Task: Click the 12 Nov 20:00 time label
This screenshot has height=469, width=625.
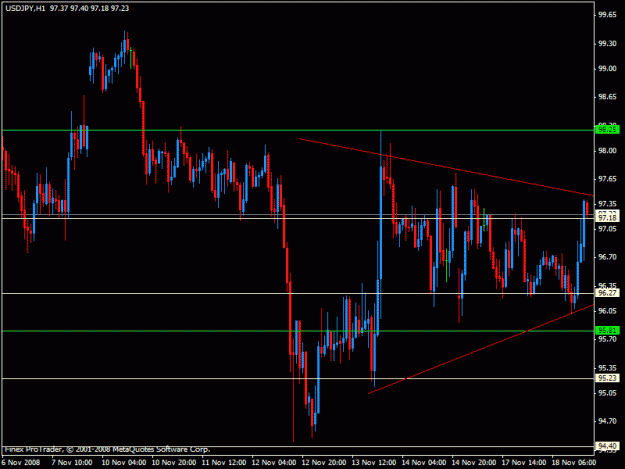Action: [x=324, y=463]
